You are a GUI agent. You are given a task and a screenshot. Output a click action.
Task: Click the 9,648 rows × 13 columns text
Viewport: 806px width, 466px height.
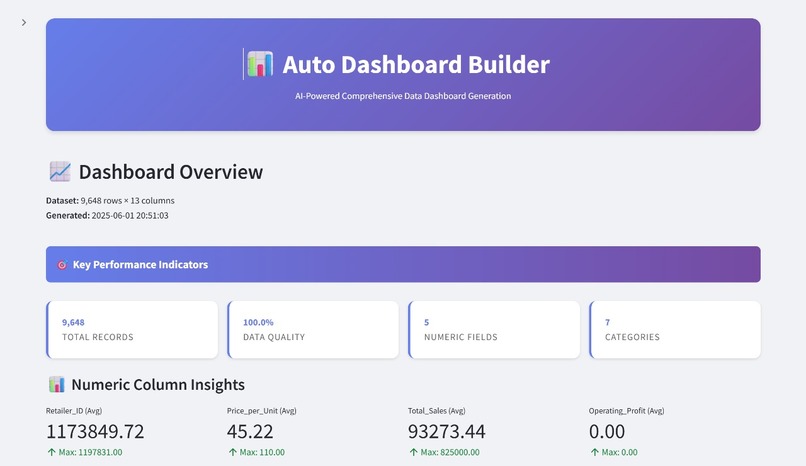pyautogui.click(x=127, y=200)
